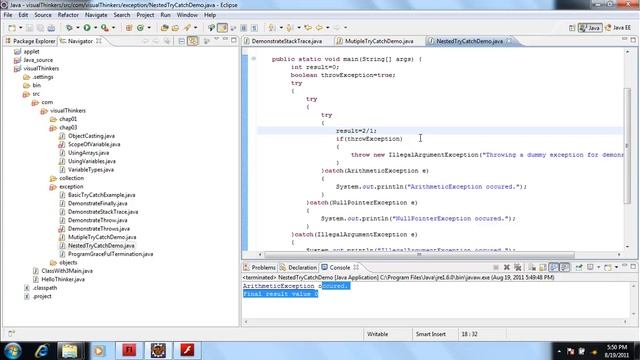Switch to the Java EE perspective

point(618,28)
